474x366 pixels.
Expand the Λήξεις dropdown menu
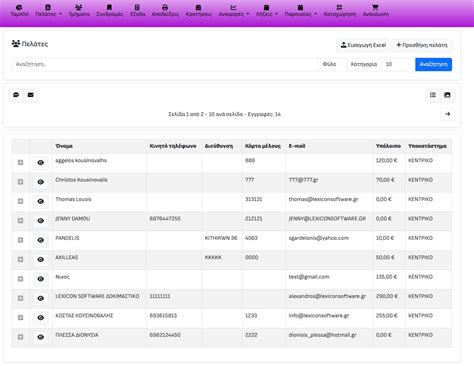(x=267, y=11)
